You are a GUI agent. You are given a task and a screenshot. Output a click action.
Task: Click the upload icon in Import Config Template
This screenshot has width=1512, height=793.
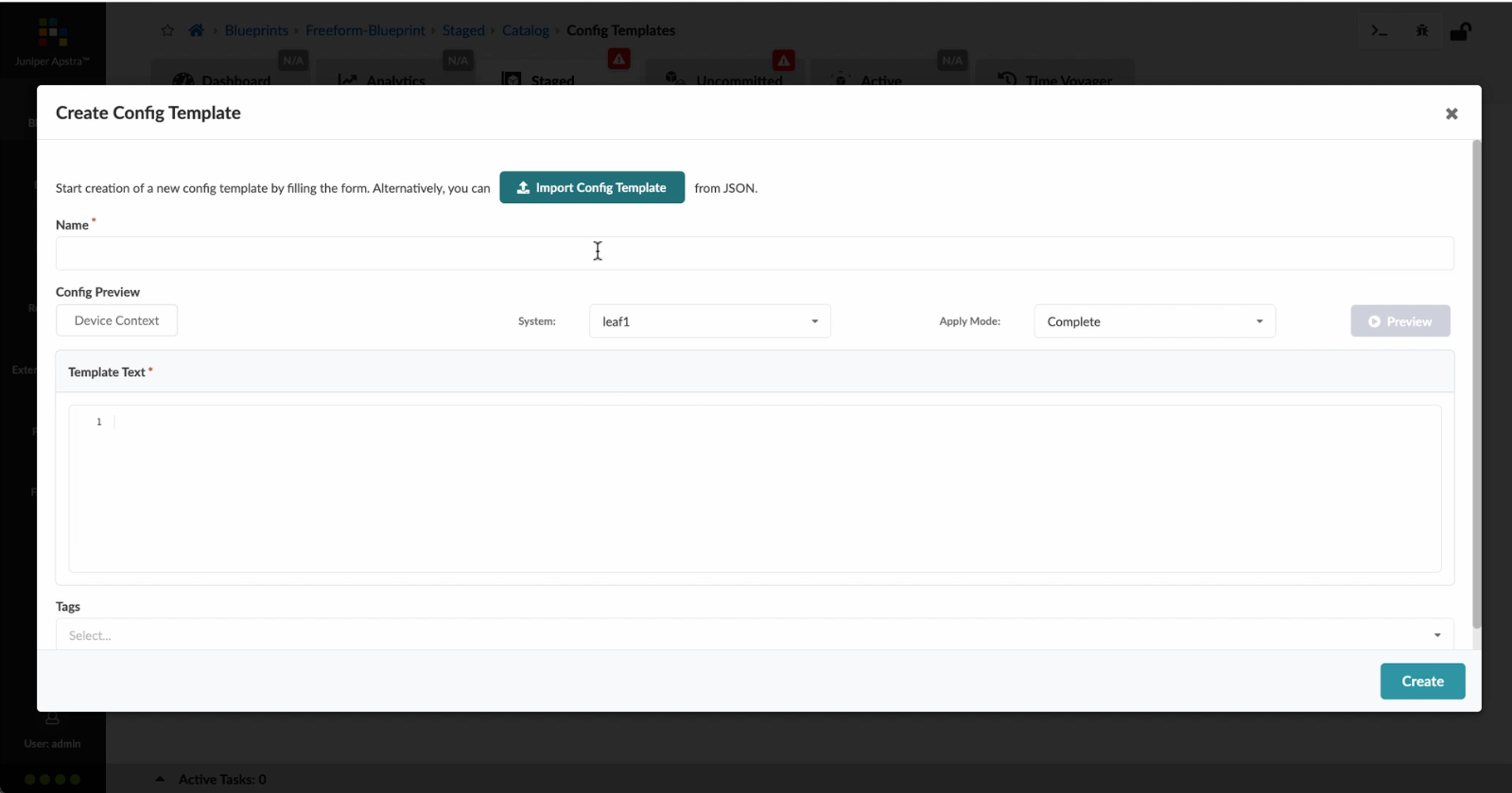point(523,187)
